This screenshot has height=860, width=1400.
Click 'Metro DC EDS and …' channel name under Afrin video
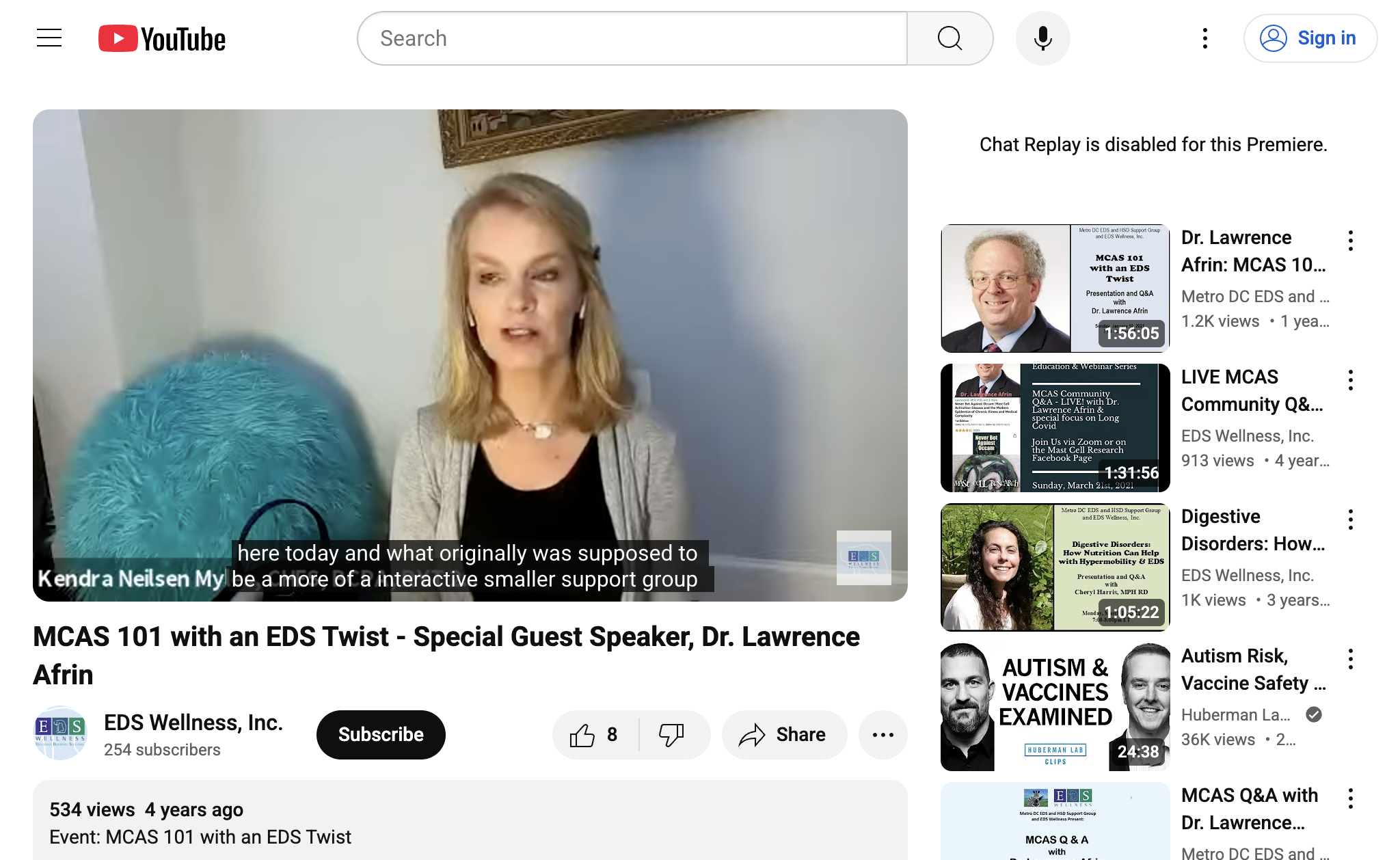(x=1256, y=296)
